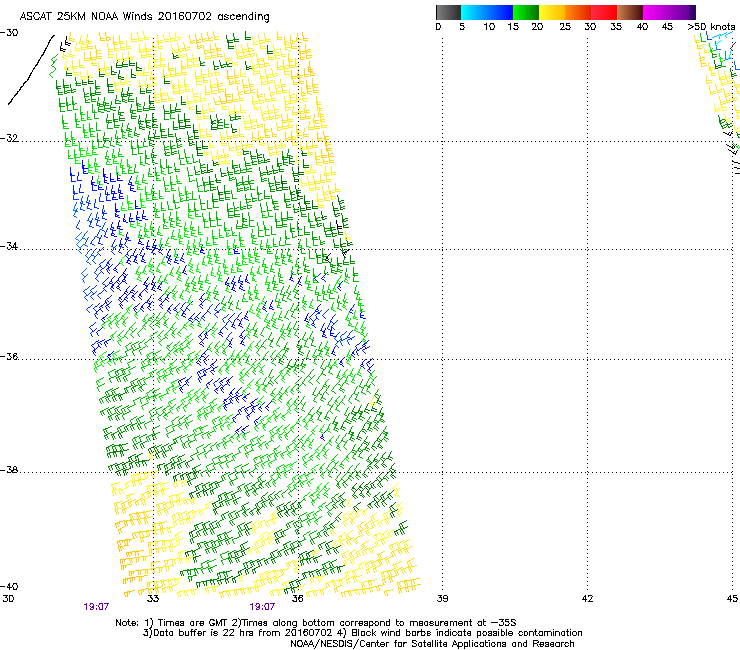This screenshot has height=650, width=740.
Task: Click the longitude label '30'
Action: tap(8, 599)
